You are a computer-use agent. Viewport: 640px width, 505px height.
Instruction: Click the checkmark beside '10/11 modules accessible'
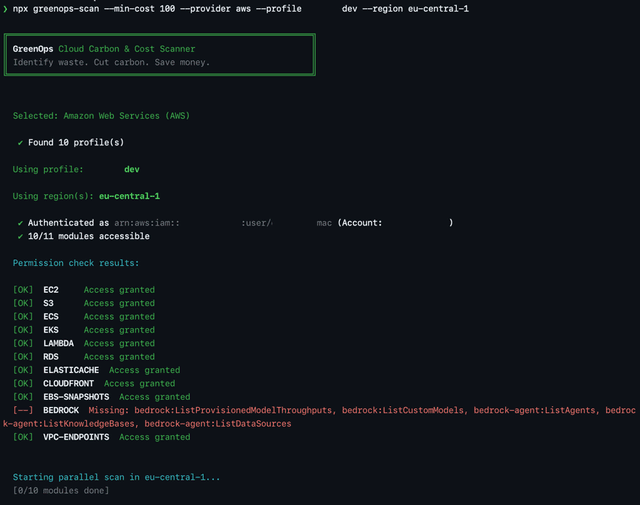coord(20,236)
